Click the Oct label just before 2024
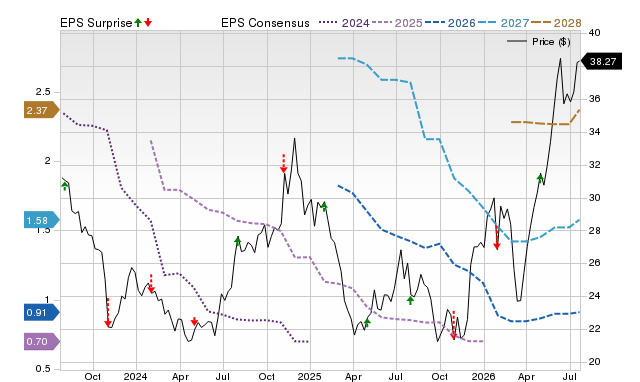 pos(93,376)
